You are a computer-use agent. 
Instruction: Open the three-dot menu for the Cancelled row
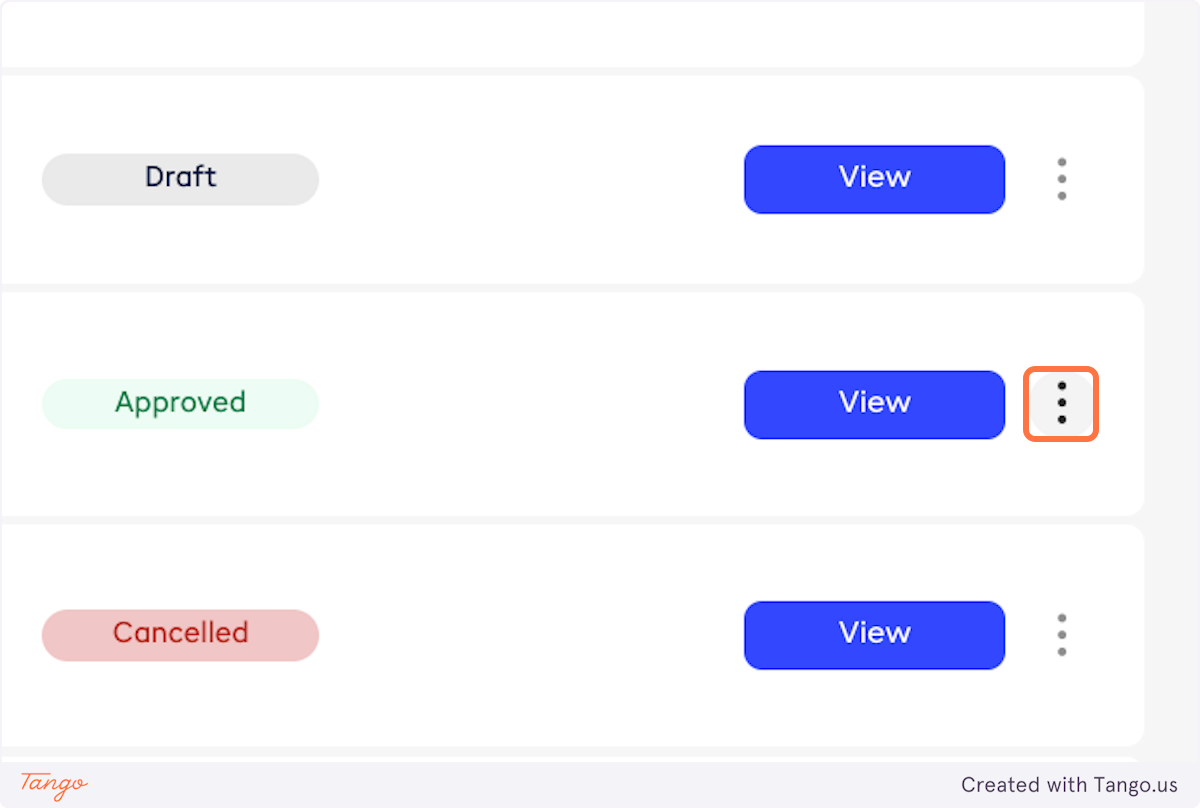1061,635
